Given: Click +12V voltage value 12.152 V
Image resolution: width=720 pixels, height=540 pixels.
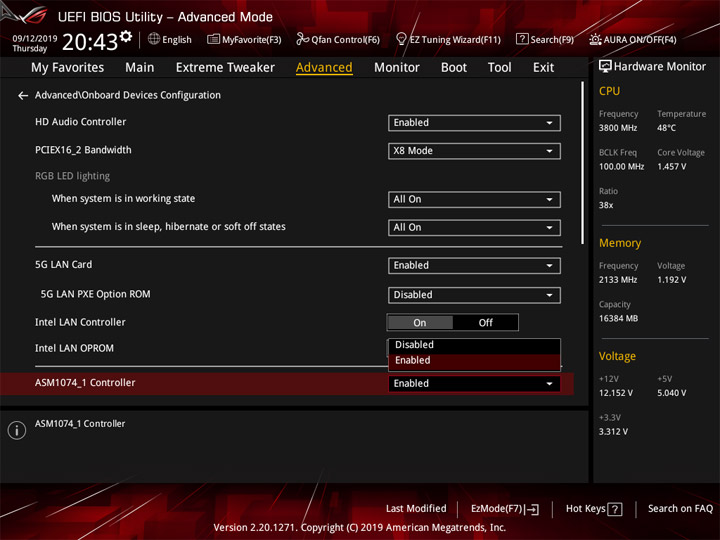Looking at the screenshot, I should (x=616, y=394).
